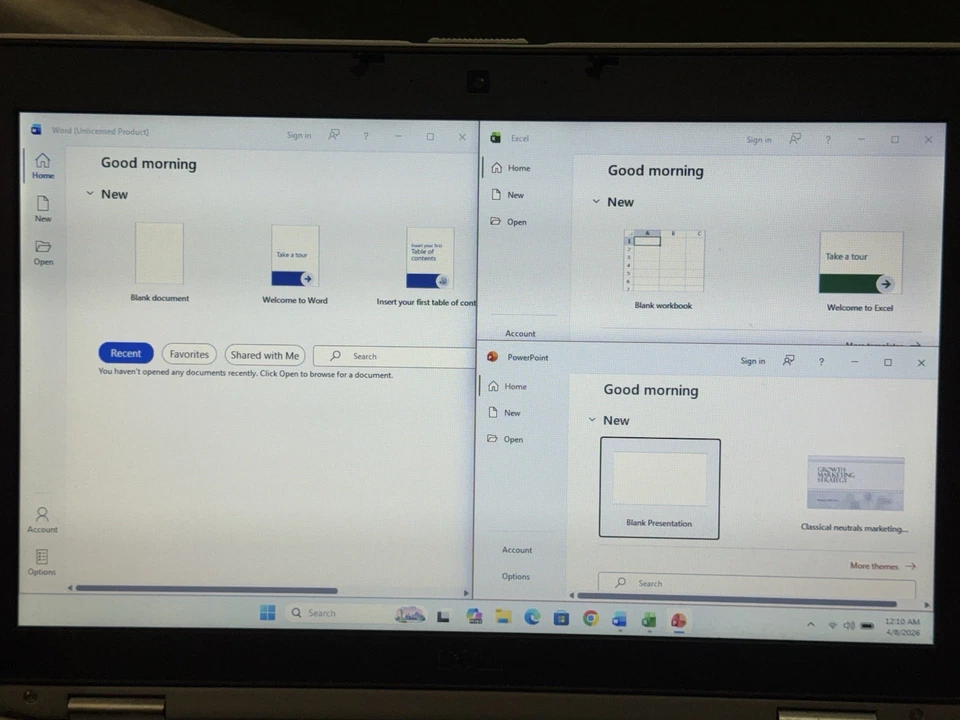The image size is (960, 720).
Task: Launch Google Chrome from the taskbar
Action: coord(590,618)
